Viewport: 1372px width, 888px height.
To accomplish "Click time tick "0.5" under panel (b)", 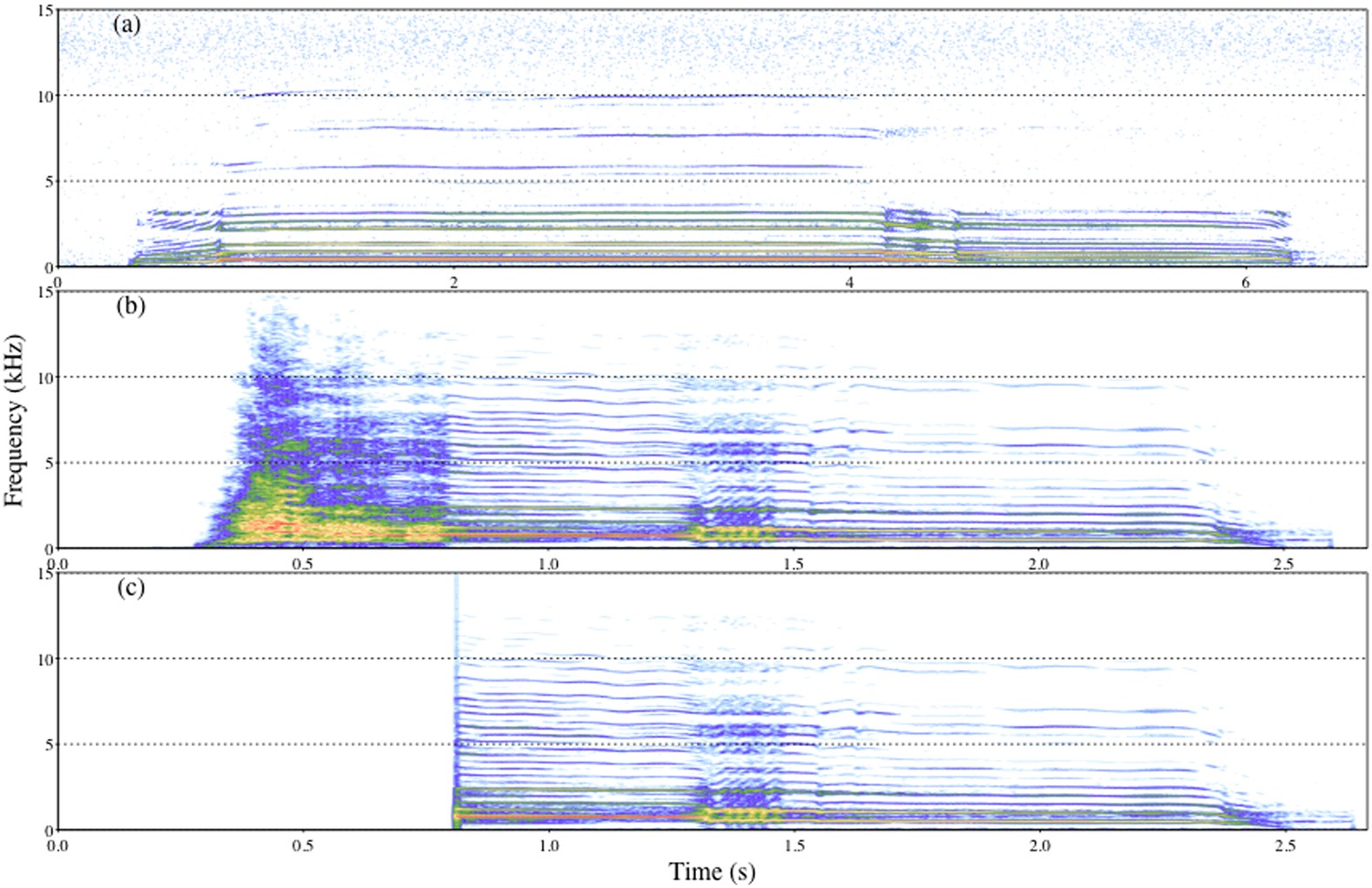I will (x=302, y=564).
